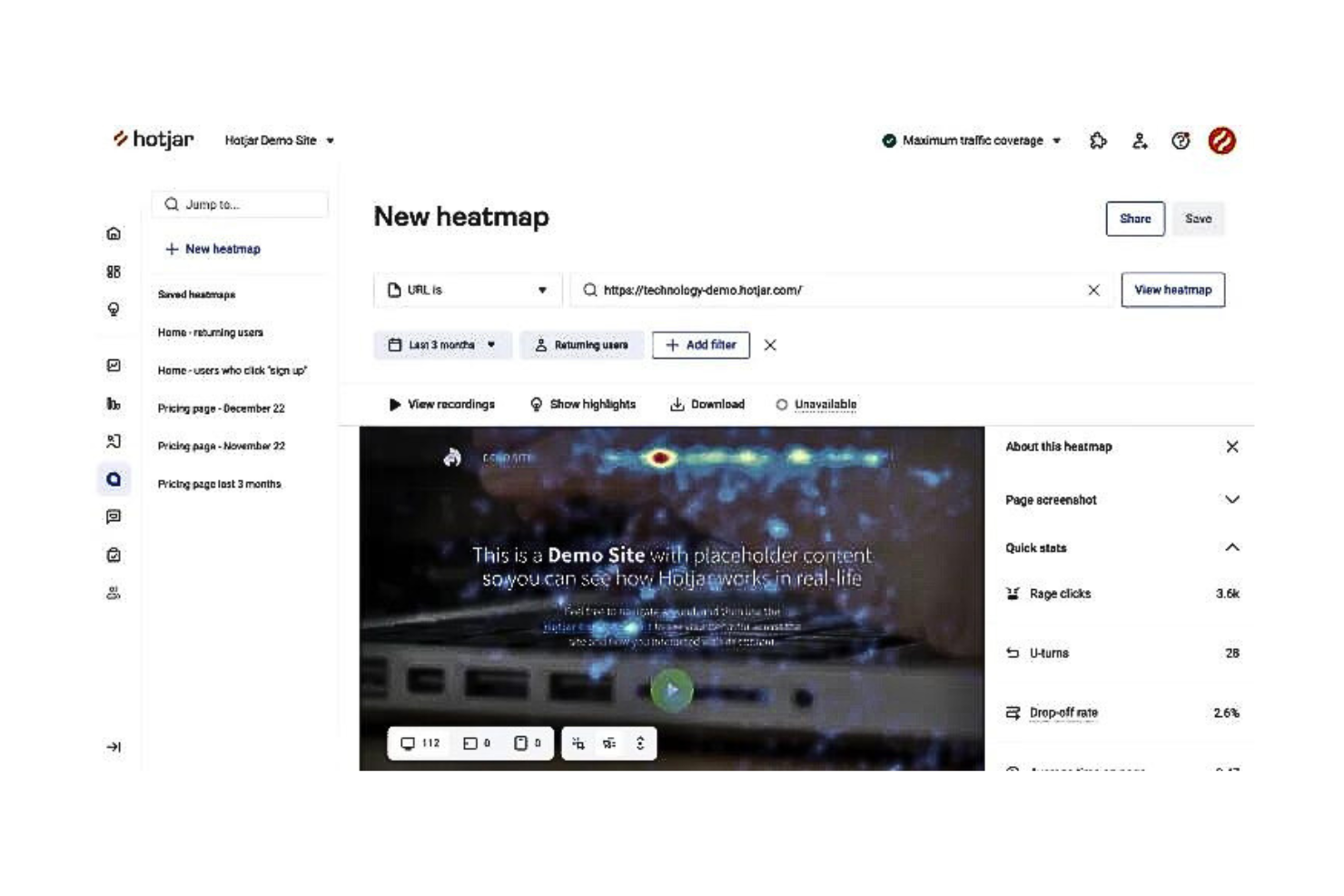Click the Share button
This screenshot has width=1344, height=896.
1135,219
